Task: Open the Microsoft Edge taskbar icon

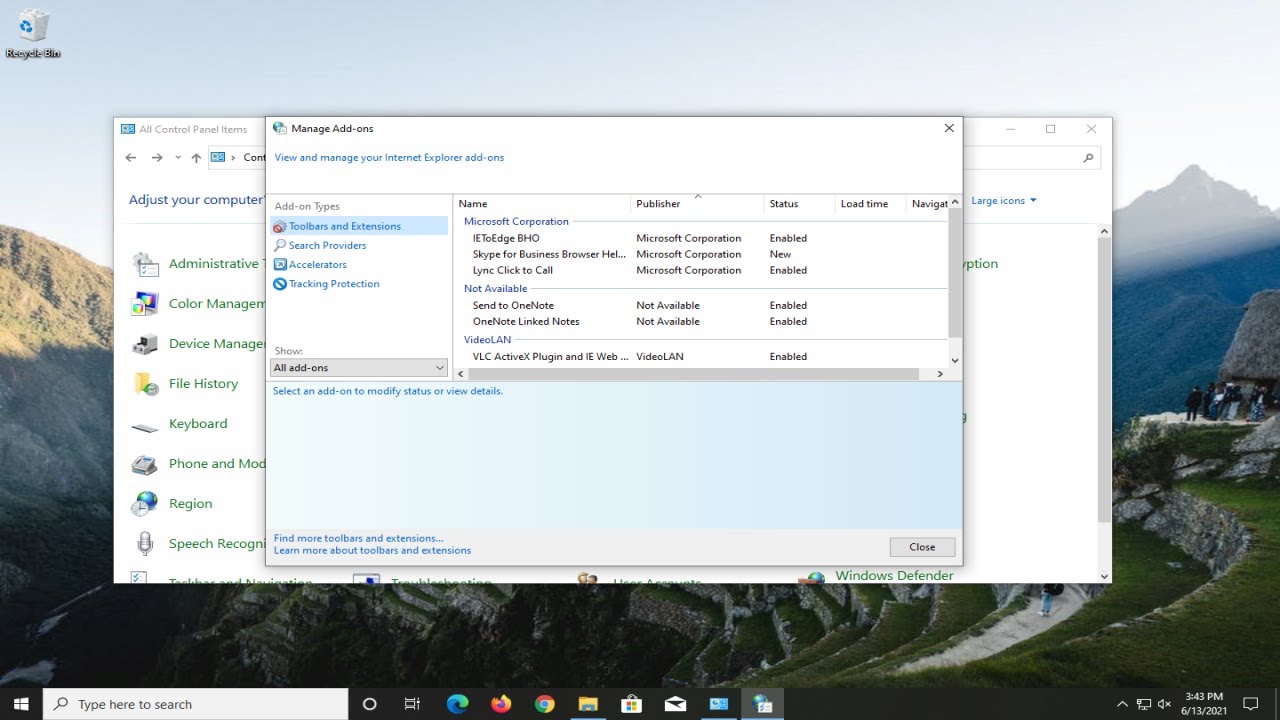Action: coord(457,704)
